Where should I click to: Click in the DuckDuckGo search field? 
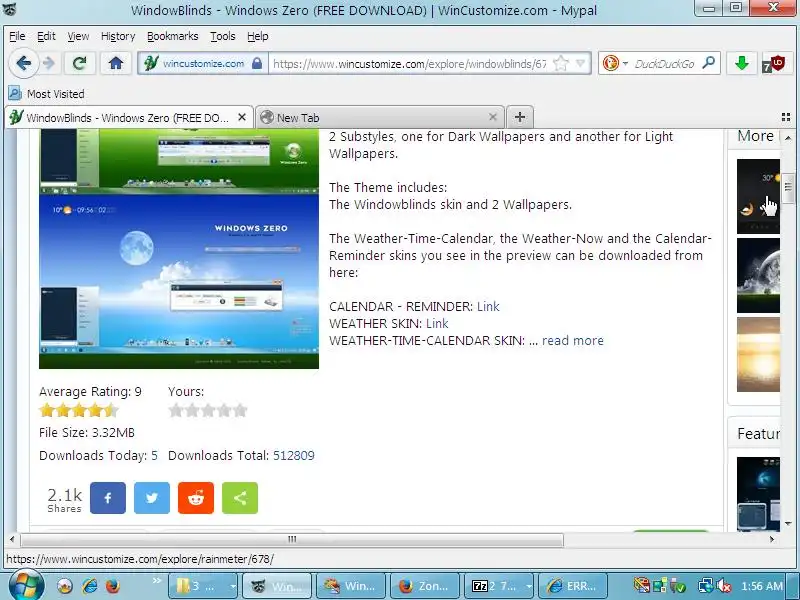pos(664,63)
